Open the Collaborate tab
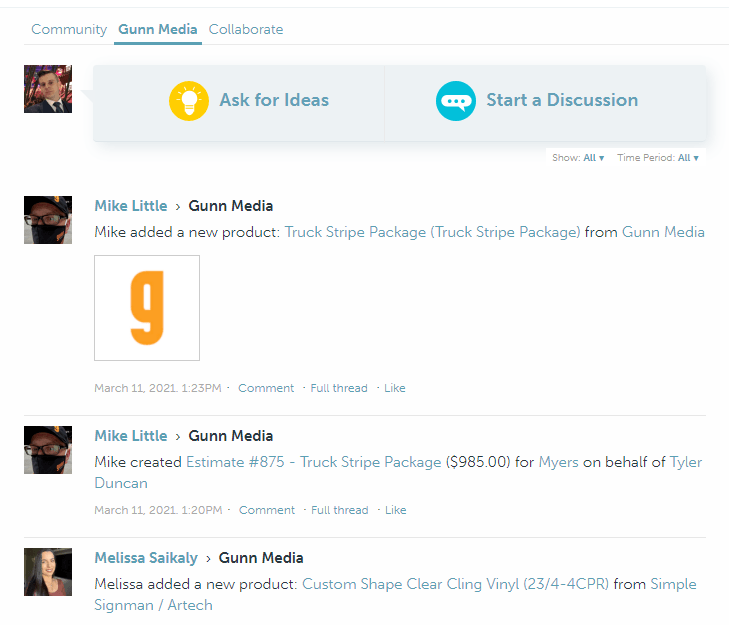Screen dimensions: 729x625 click(245, 29)
